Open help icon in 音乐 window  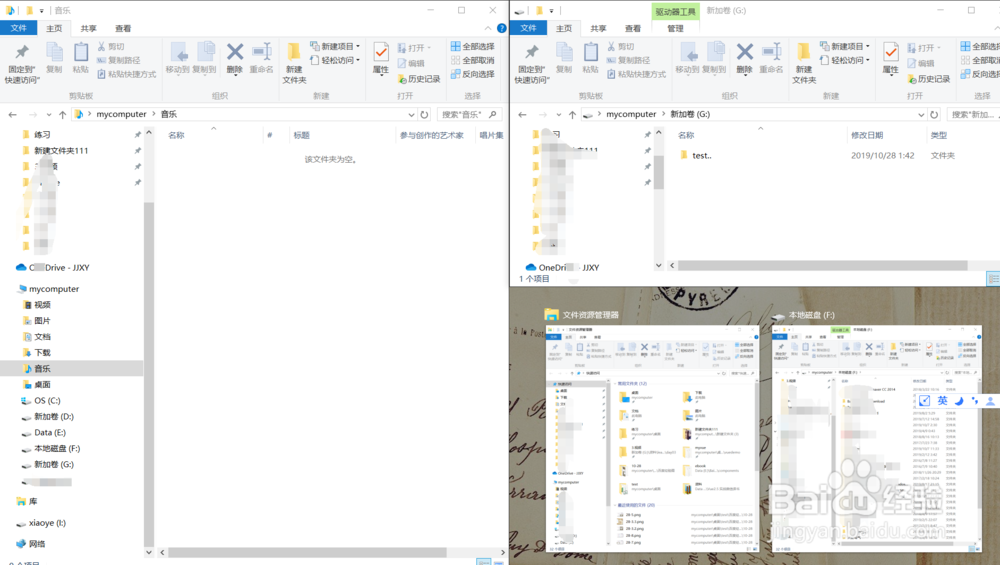(502, 28)
